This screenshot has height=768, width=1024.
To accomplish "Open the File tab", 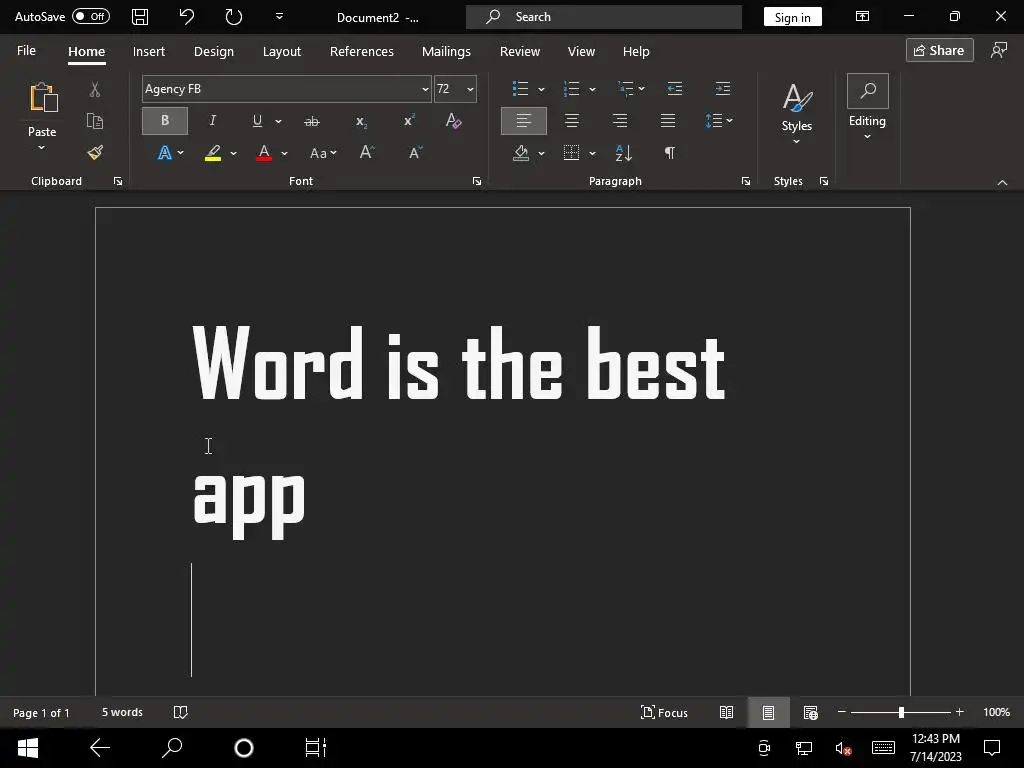I will tap(26, 51).
